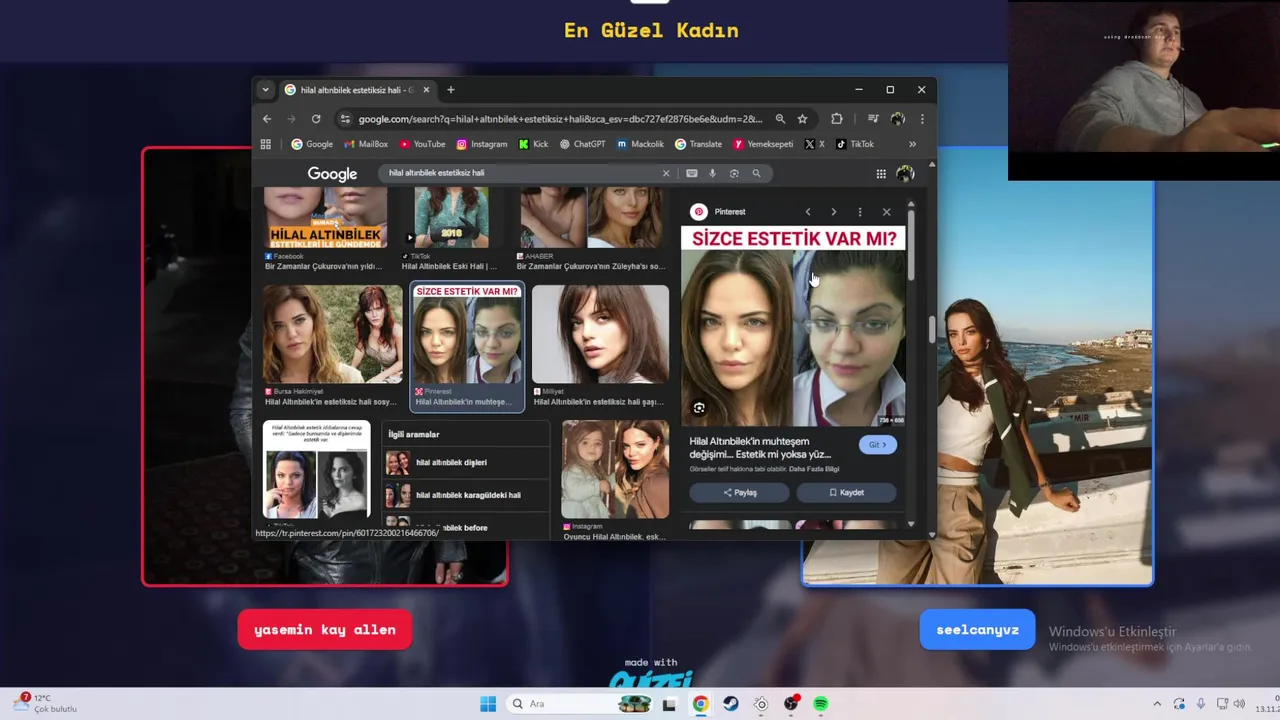The height and width of the screenshot is (720, 1280).
Task: Submit search with the magnifier icon
Action: point(756,173)
